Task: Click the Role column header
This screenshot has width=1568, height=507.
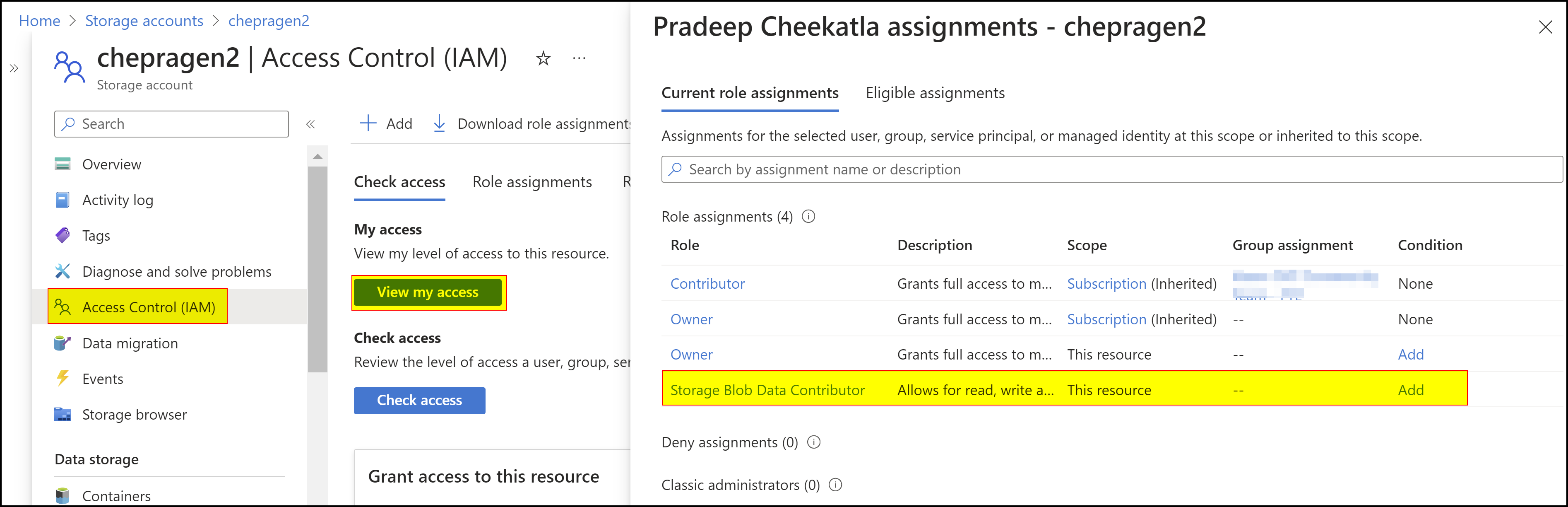Action: [685, 245]
